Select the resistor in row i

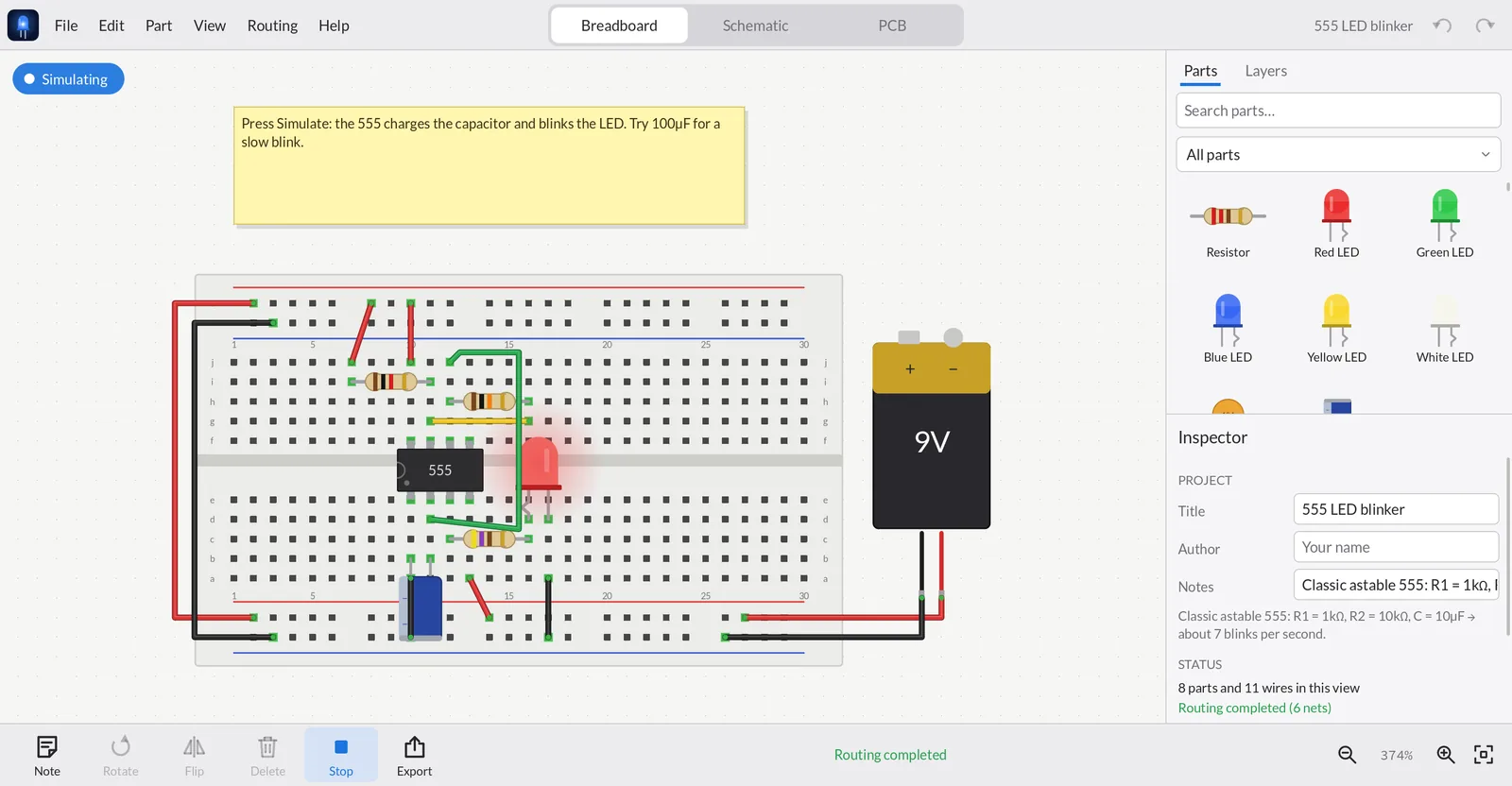pyautogui.click(x=390, y=382)
